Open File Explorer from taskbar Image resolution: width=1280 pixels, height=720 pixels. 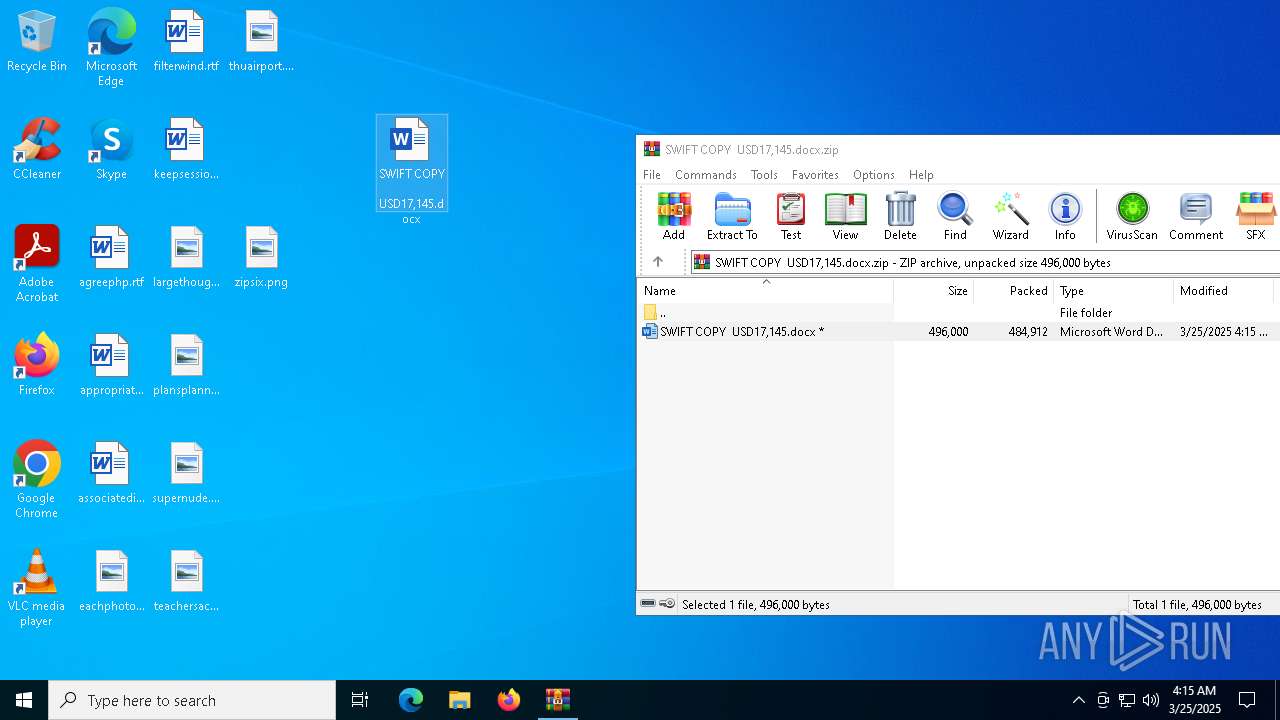point(459,700)
